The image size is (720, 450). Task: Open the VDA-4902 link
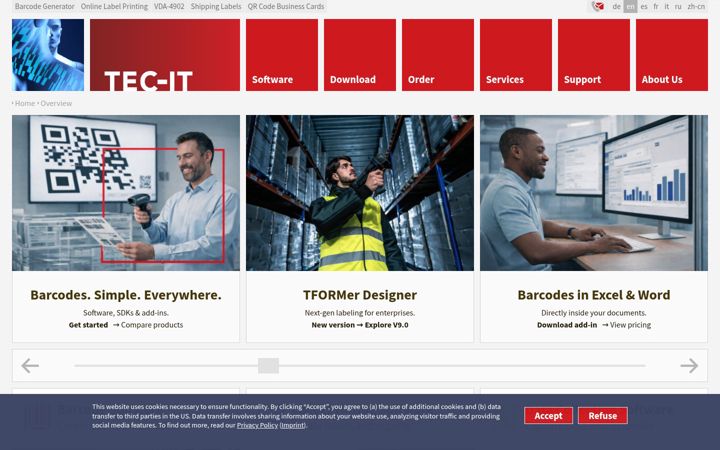coord(169,6)
